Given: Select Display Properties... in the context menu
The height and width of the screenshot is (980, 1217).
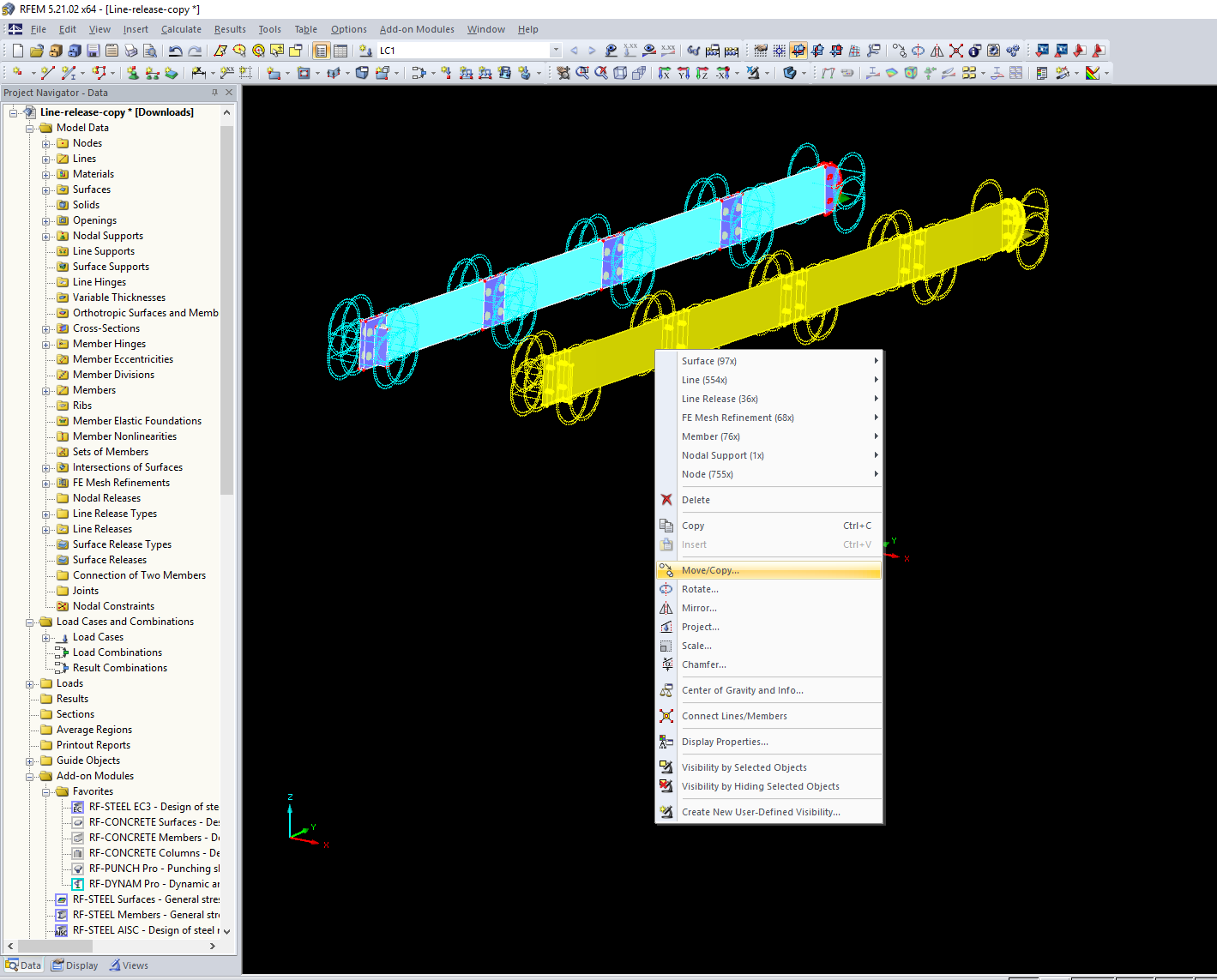Looking at the screenshot, I should click(769, 742).
